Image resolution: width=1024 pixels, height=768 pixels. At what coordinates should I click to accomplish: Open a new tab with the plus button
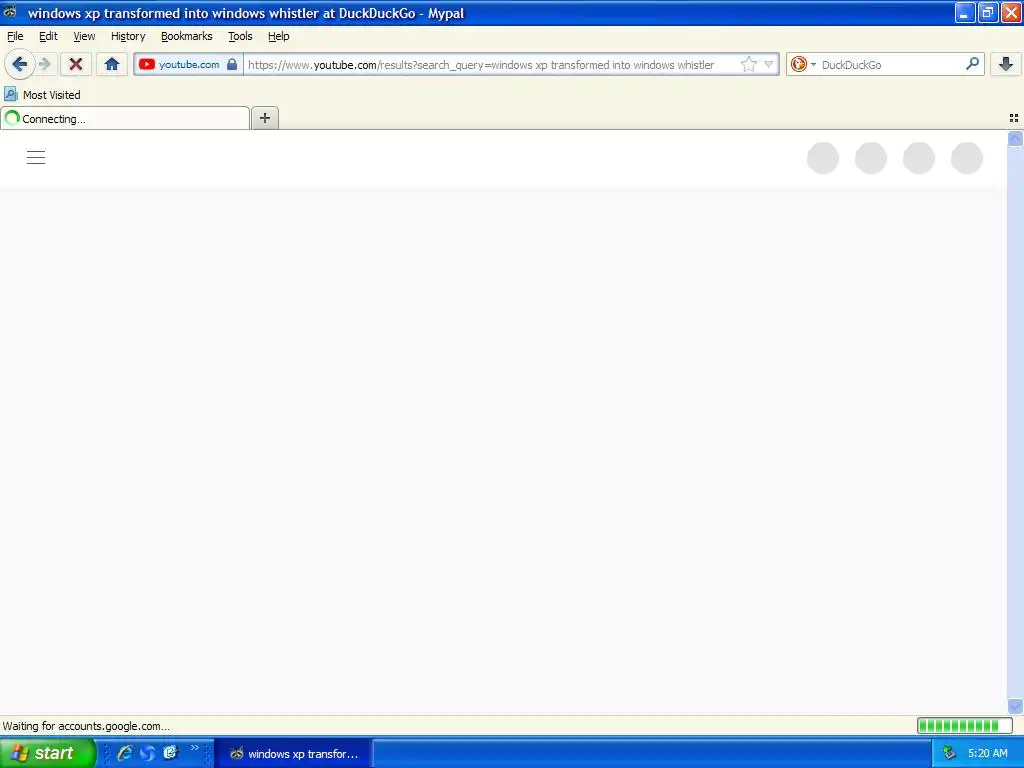(264, 118)
